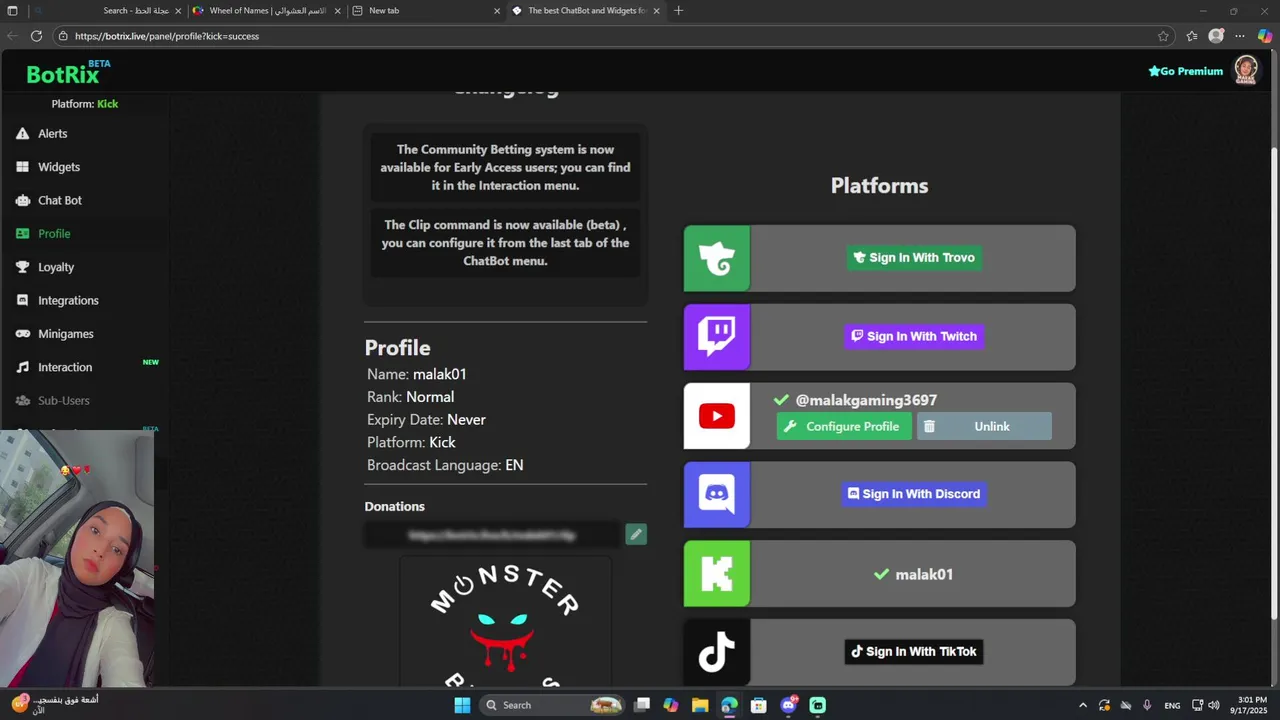Open Microsoft Store from the taskbar

[759, 705]
